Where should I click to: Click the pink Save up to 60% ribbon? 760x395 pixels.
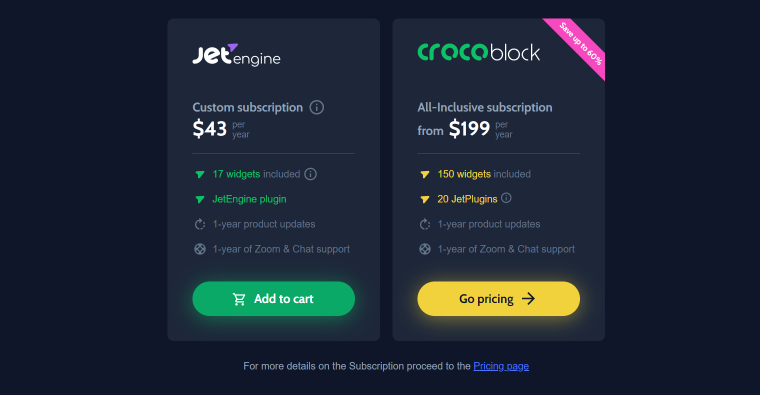click(580, 44)
